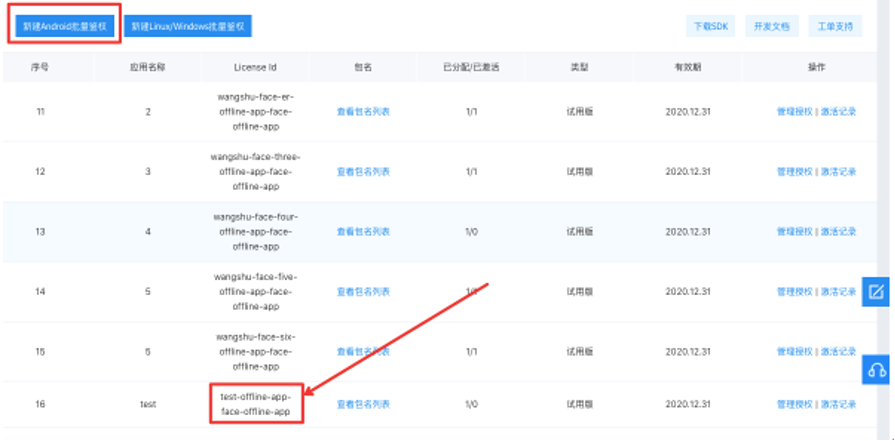
Task: Click 激活记录 in row 13
Action: (x=838, y=232)
